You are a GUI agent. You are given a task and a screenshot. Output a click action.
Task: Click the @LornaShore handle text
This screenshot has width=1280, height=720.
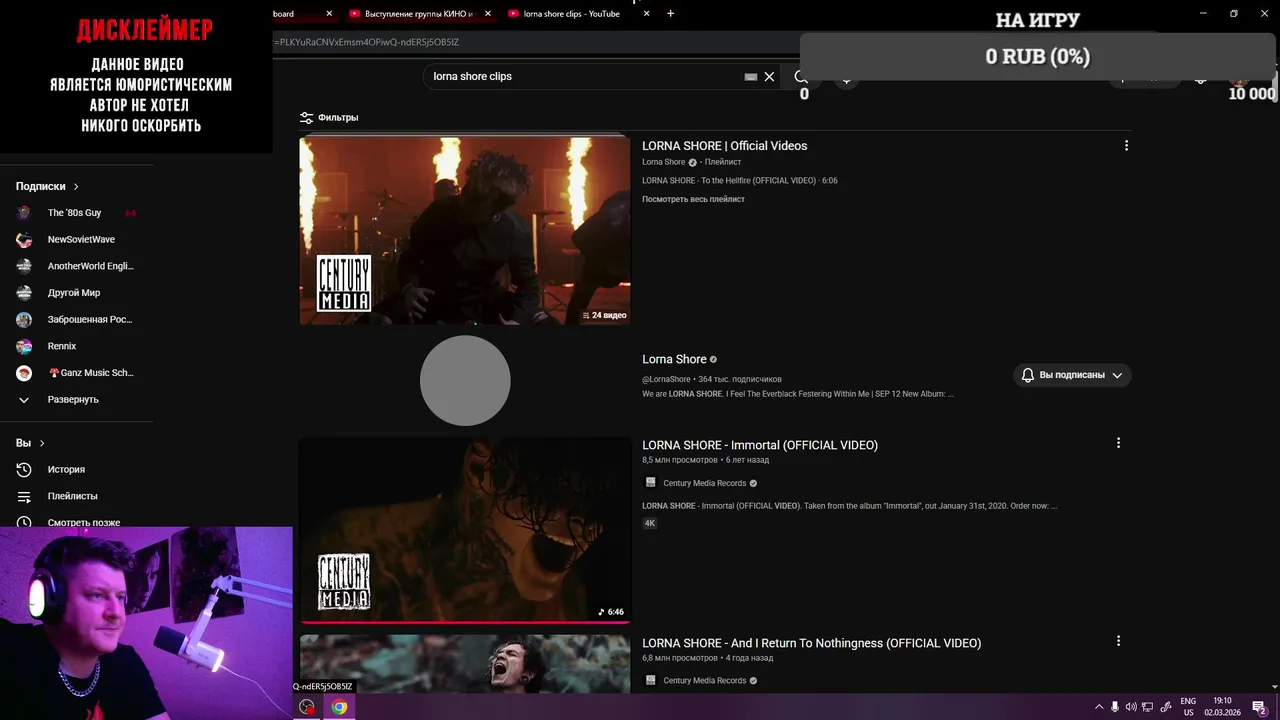(666, 380)
